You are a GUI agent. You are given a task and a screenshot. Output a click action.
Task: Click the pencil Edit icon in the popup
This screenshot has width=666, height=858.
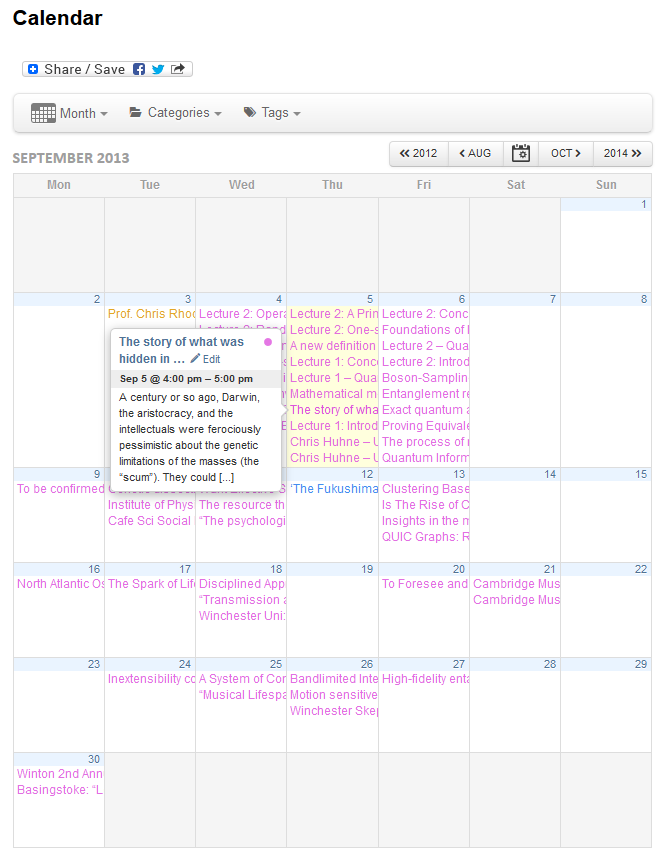(x=196, y=359)
